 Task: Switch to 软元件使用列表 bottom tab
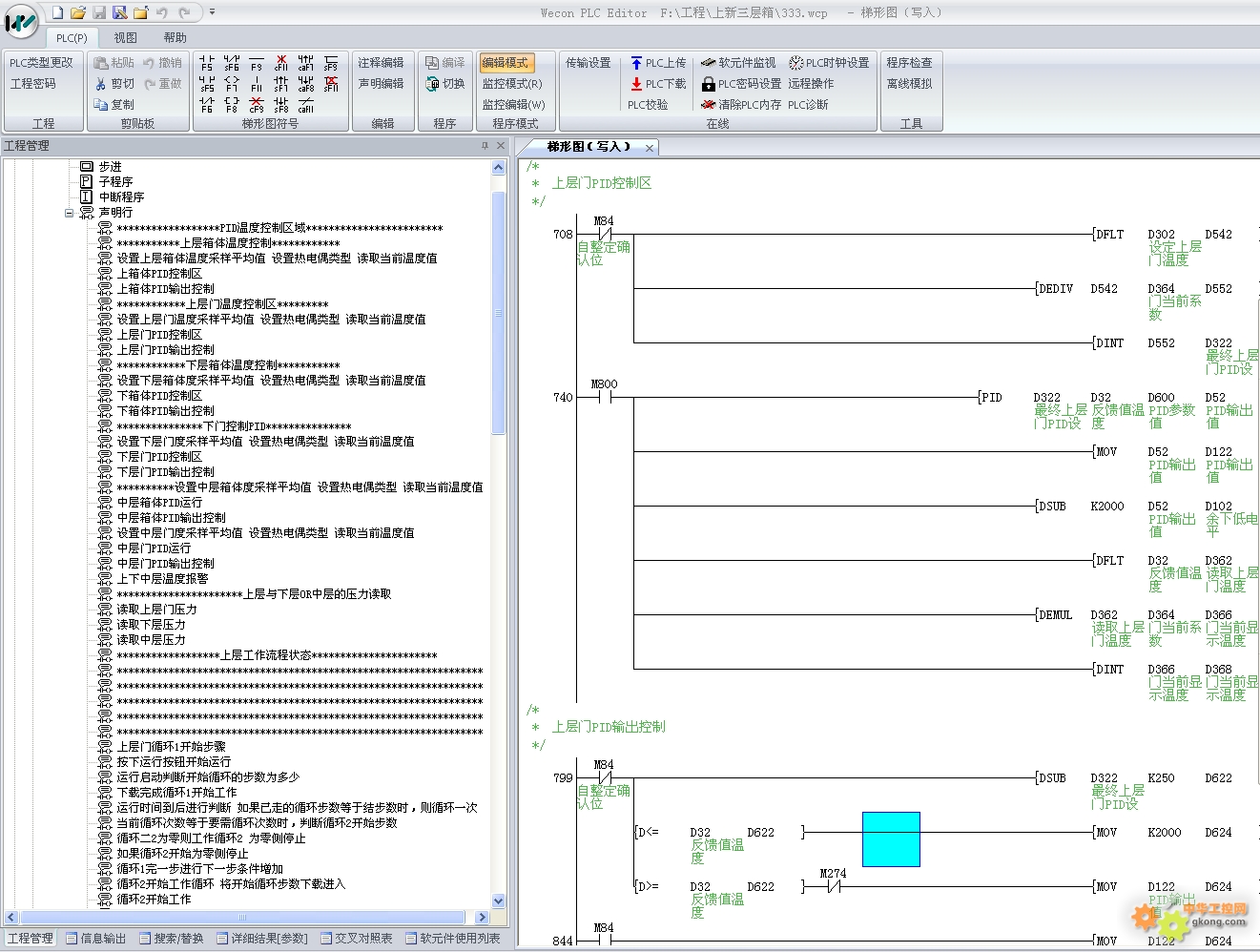tap(453, 939)
